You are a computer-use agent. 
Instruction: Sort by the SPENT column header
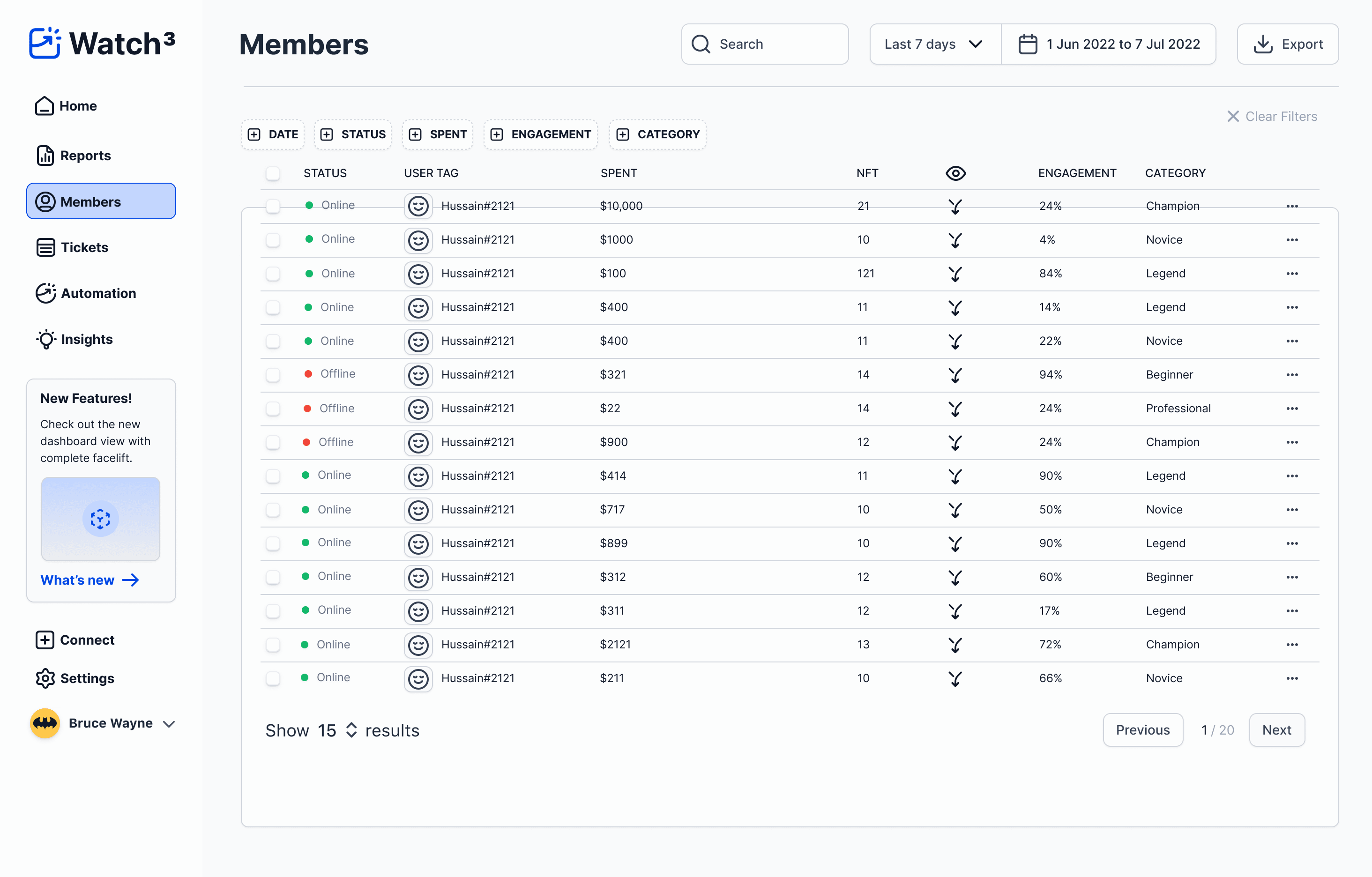(619, 173)
